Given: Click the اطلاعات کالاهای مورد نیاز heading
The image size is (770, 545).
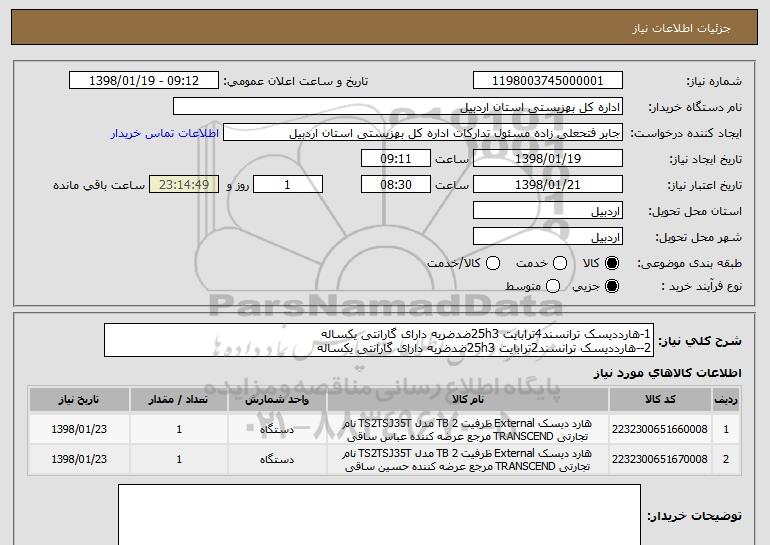Looking at the screenshot, I should 667,373.
